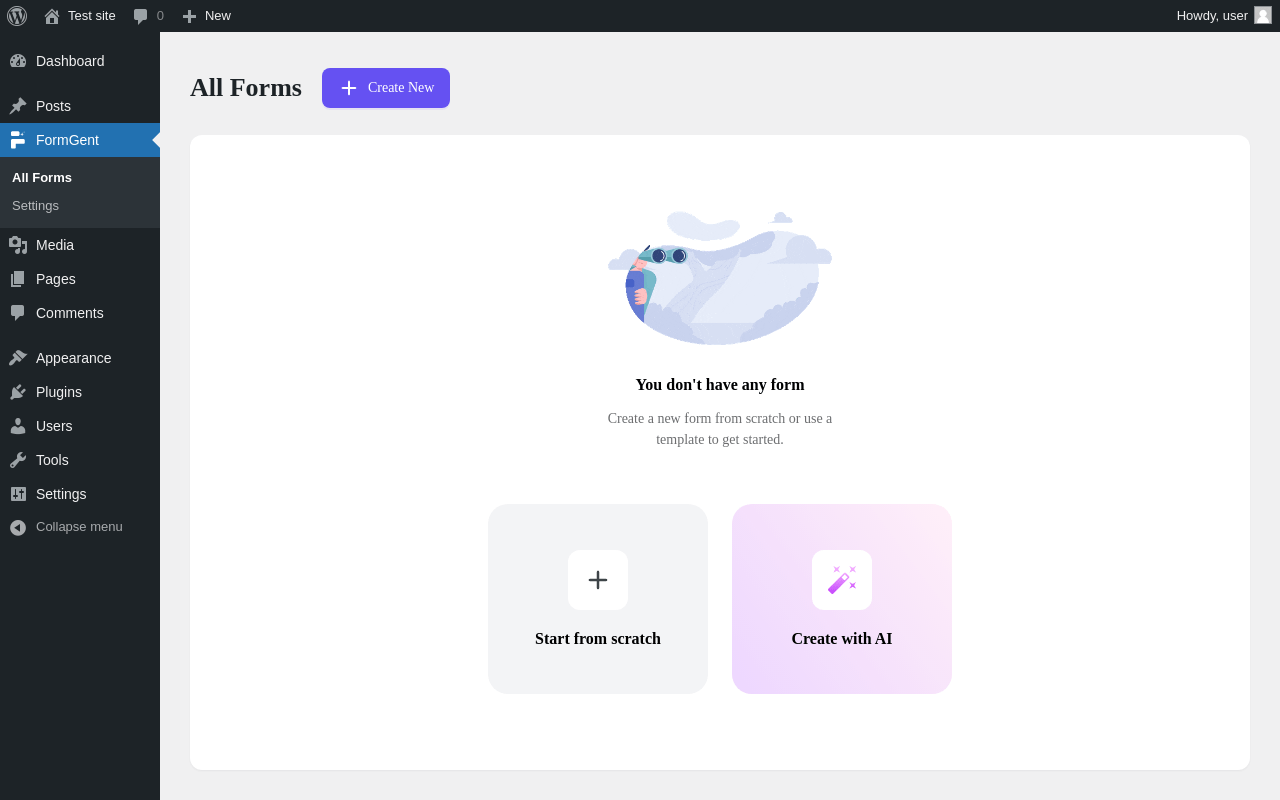This screenshot has width=1280, height=800.
Task: Choose the Create with AI card label
Action: pos(842,639)
